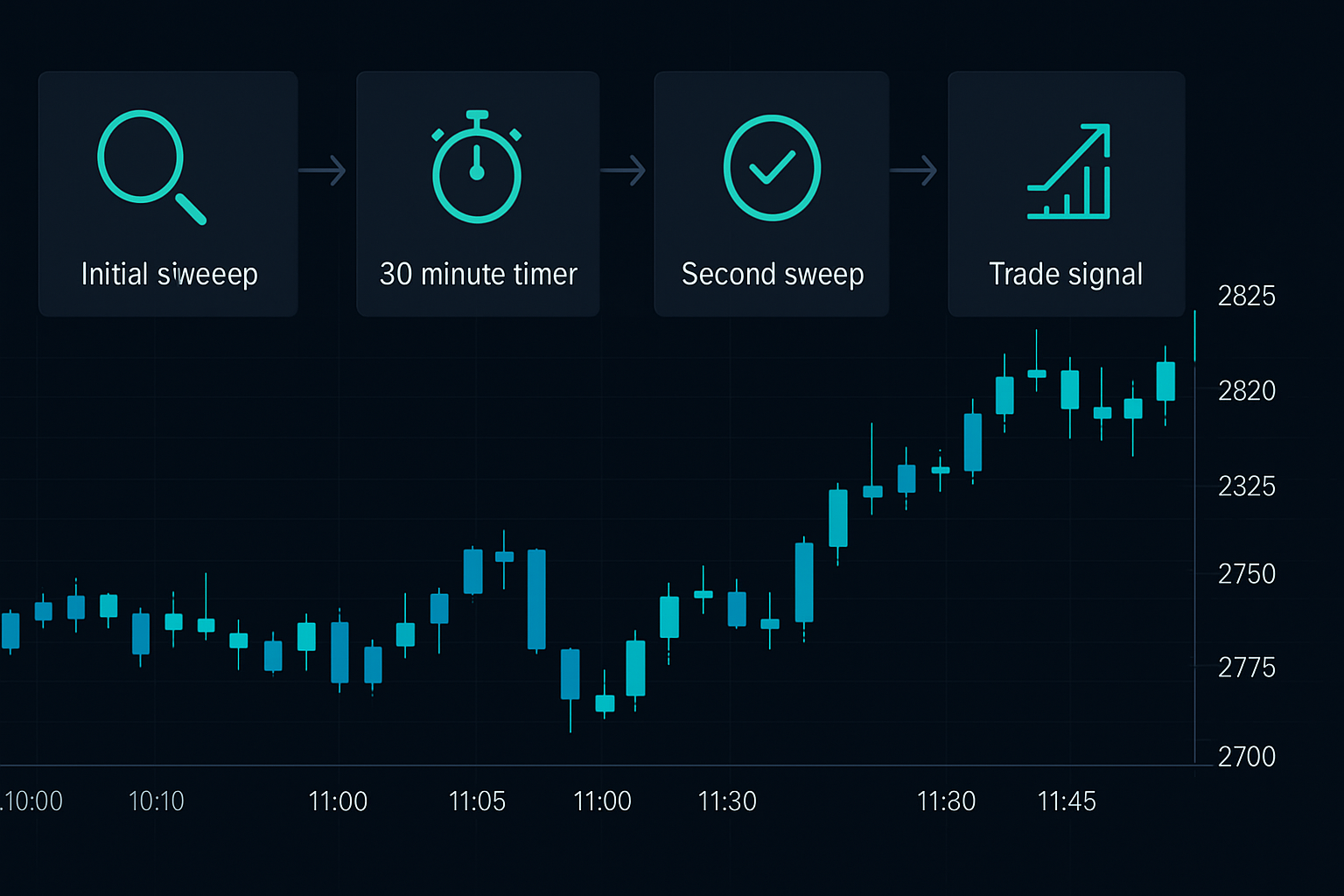1344x896 pixels.
Task: Click the 2825 price axis label
Action: (x=1247, y=296)
